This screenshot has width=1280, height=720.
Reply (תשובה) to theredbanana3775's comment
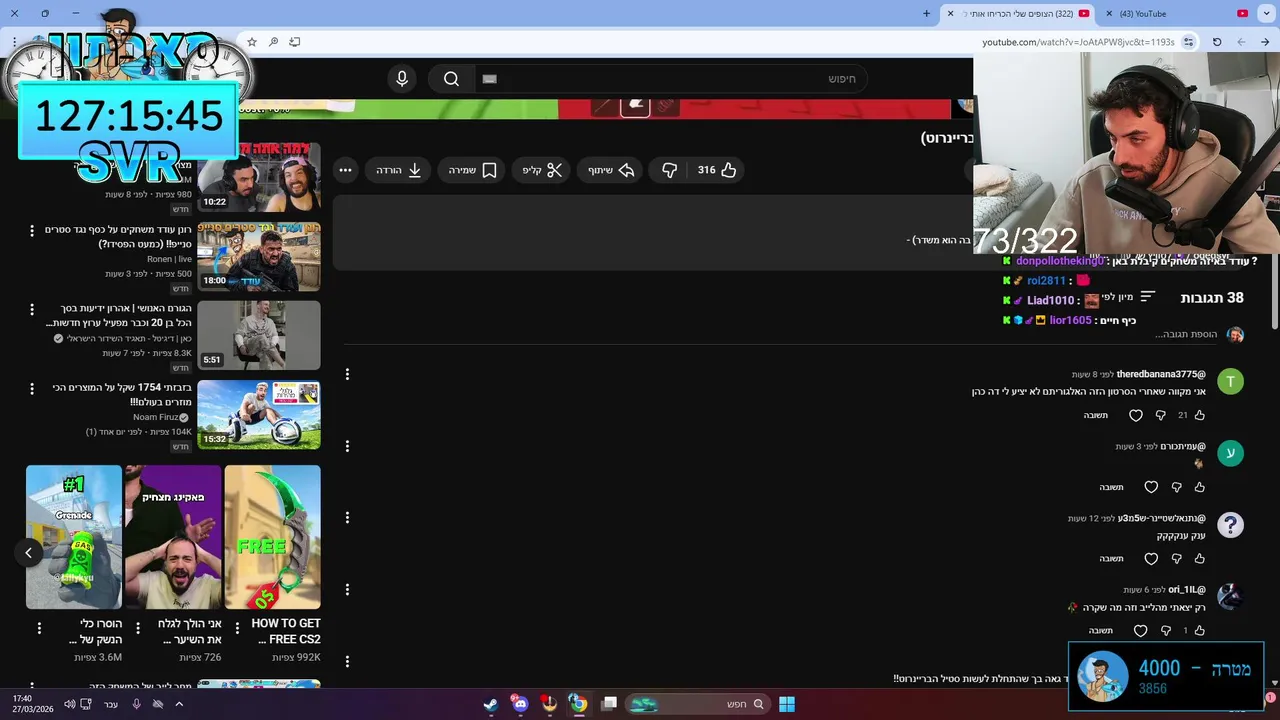tap(1096, 415)
